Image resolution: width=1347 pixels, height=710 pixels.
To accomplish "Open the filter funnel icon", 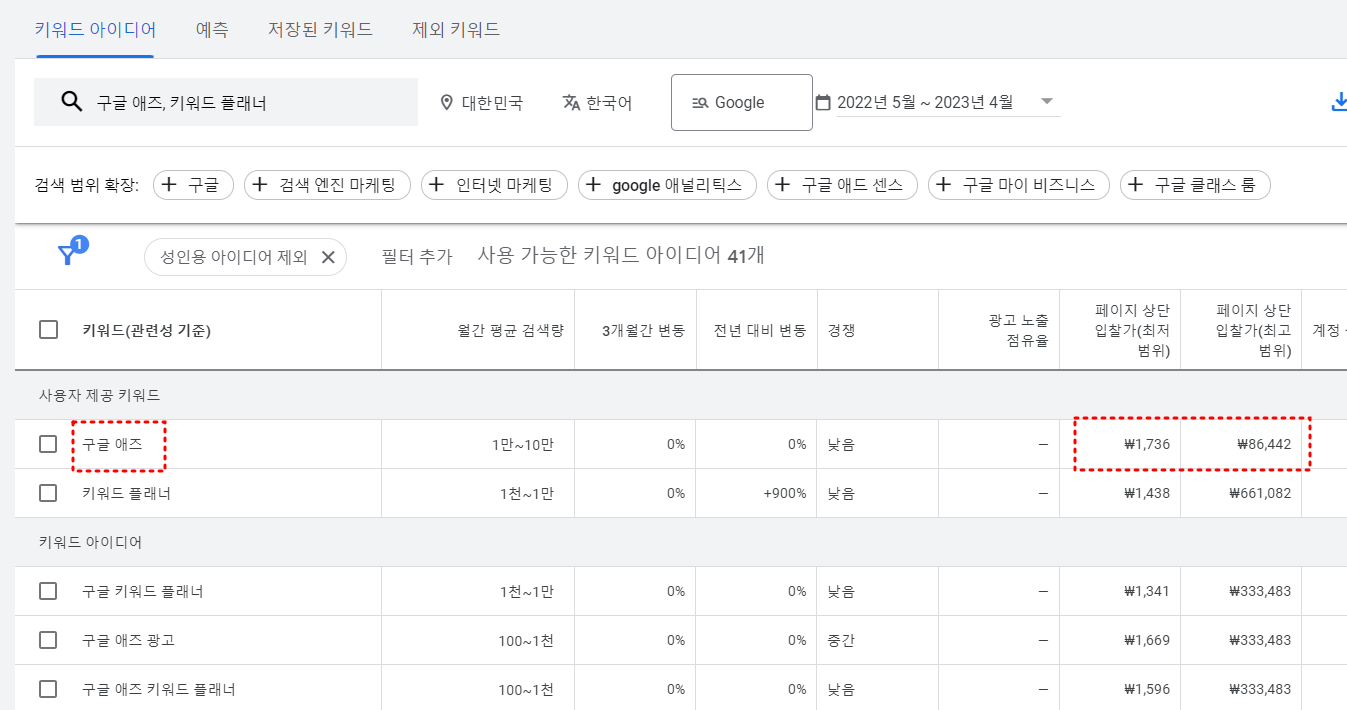I will (x=68, y=254).
